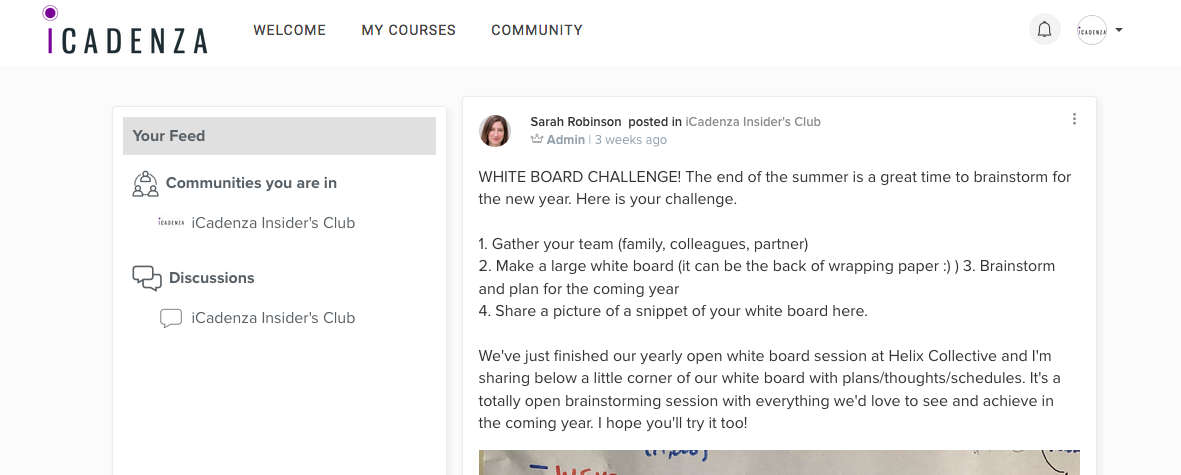Open iCadenza Insider's Club under Discussions
This screenshot has height=475, width=1181.
(273, 318)
